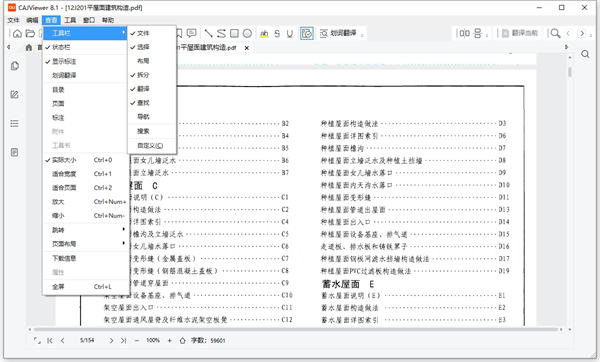Click the vertical scrollbar of the document
Viewport: 600px width, 362px height.
[x=570, y=191]
